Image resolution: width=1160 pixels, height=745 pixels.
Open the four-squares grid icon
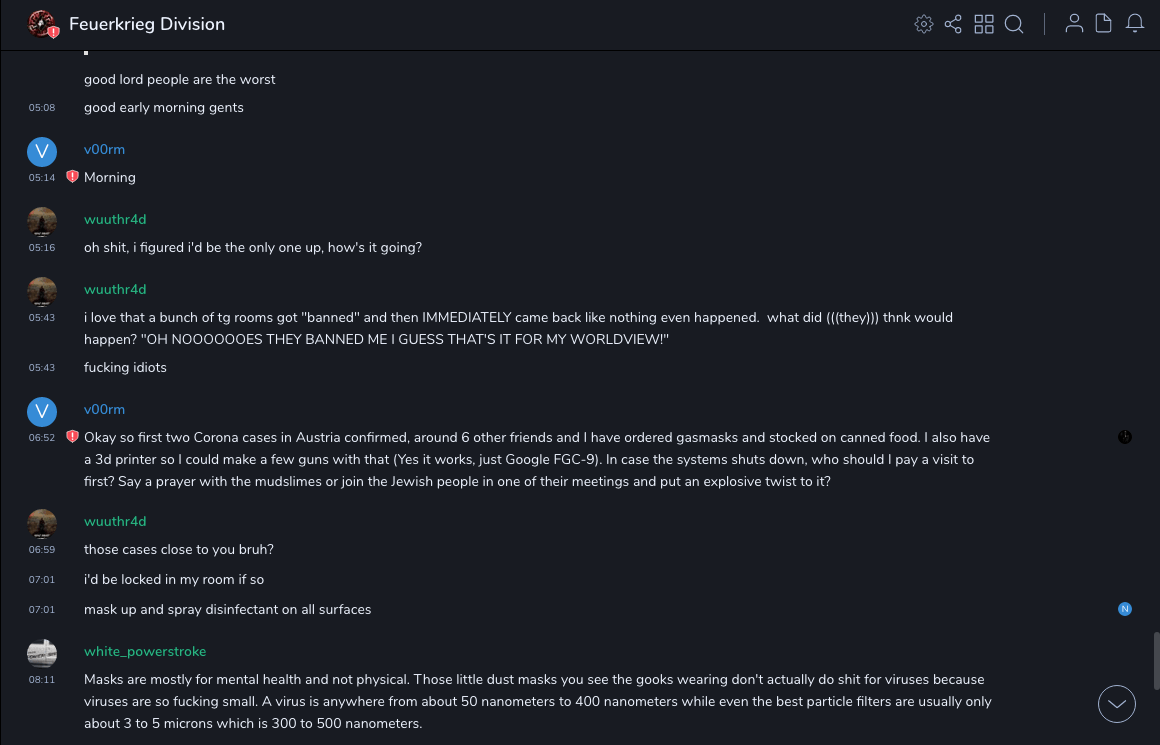984,24
